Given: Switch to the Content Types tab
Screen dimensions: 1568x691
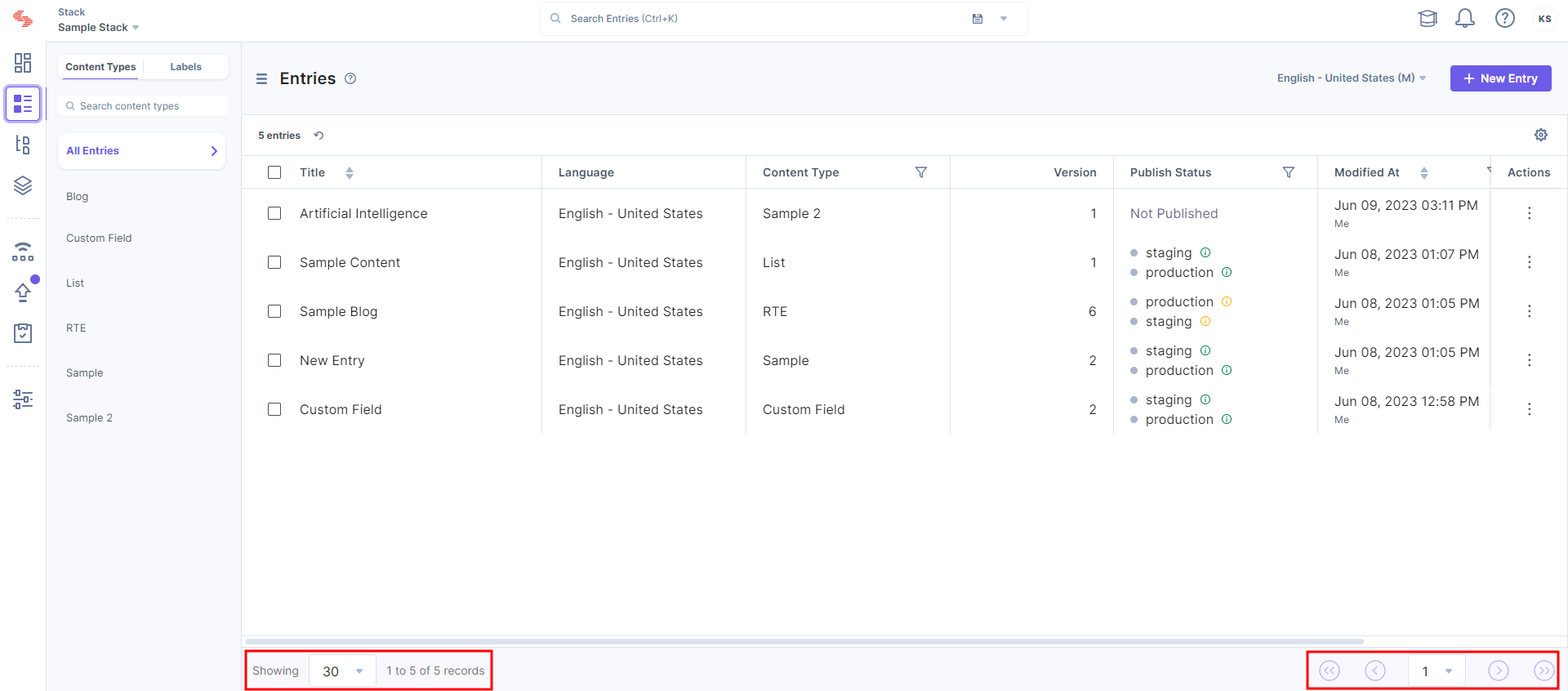Looking at the screenshot, I should pos(100,67).
